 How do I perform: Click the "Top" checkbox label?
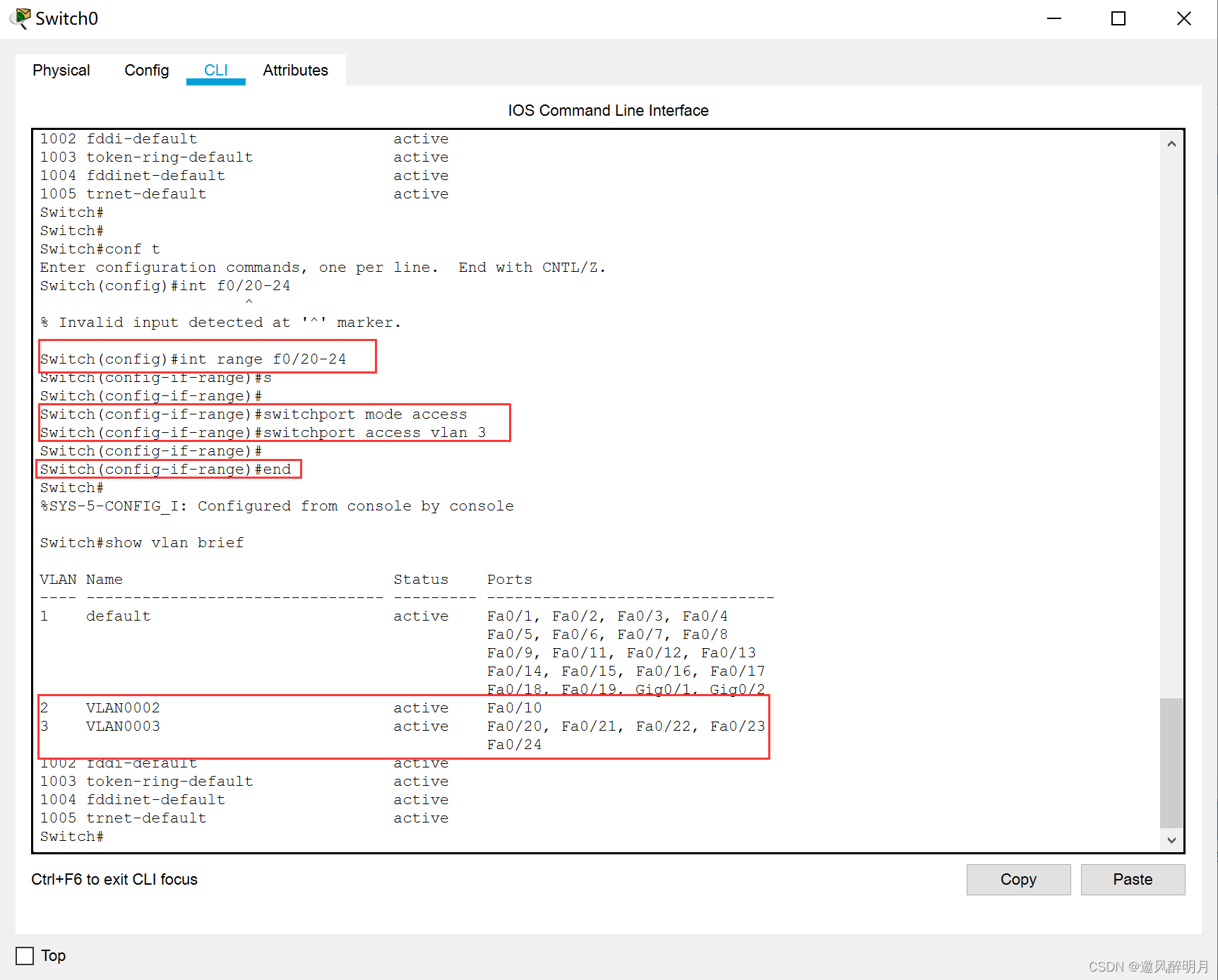point(54,956)
